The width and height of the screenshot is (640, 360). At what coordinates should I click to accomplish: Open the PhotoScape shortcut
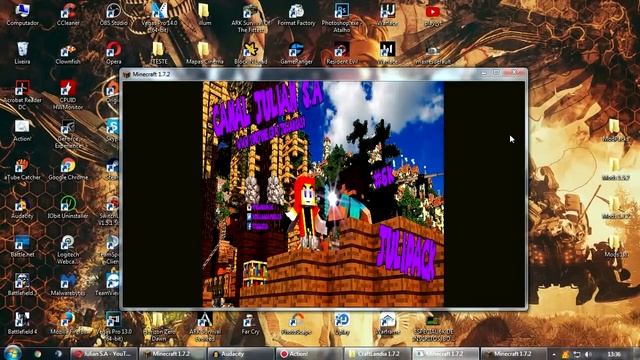pos(296,322)
